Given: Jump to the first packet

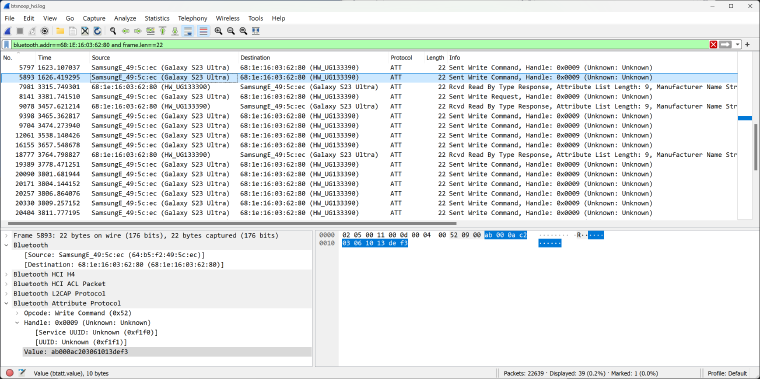Looking at the screenshot, I should [x=163, y=31].
